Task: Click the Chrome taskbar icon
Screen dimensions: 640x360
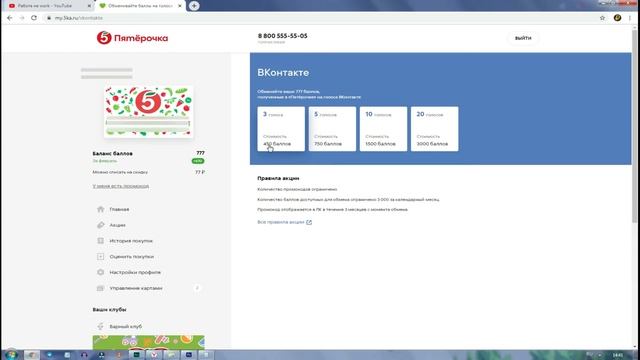Action: coord(31,355)
